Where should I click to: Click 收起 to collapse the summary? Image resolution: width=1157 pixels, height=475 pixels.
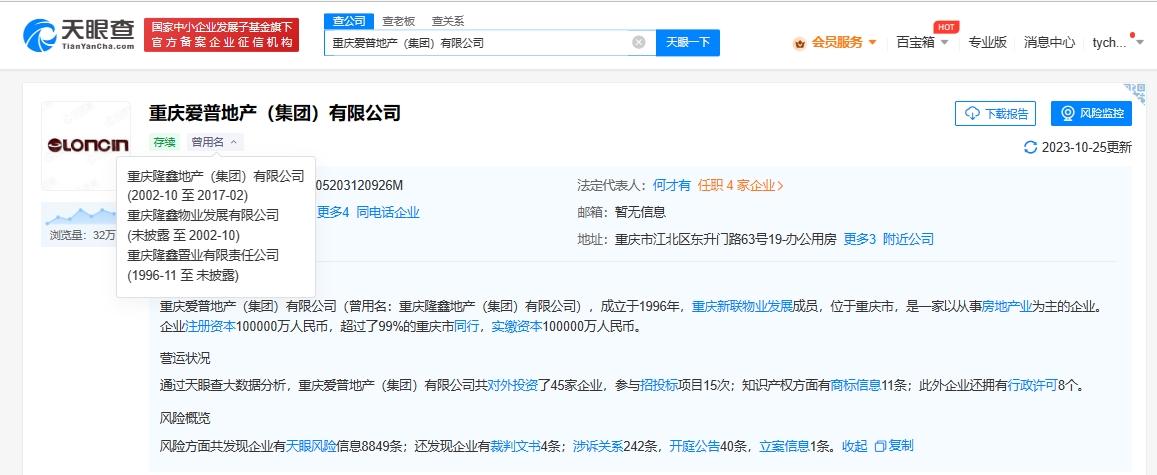854,445
